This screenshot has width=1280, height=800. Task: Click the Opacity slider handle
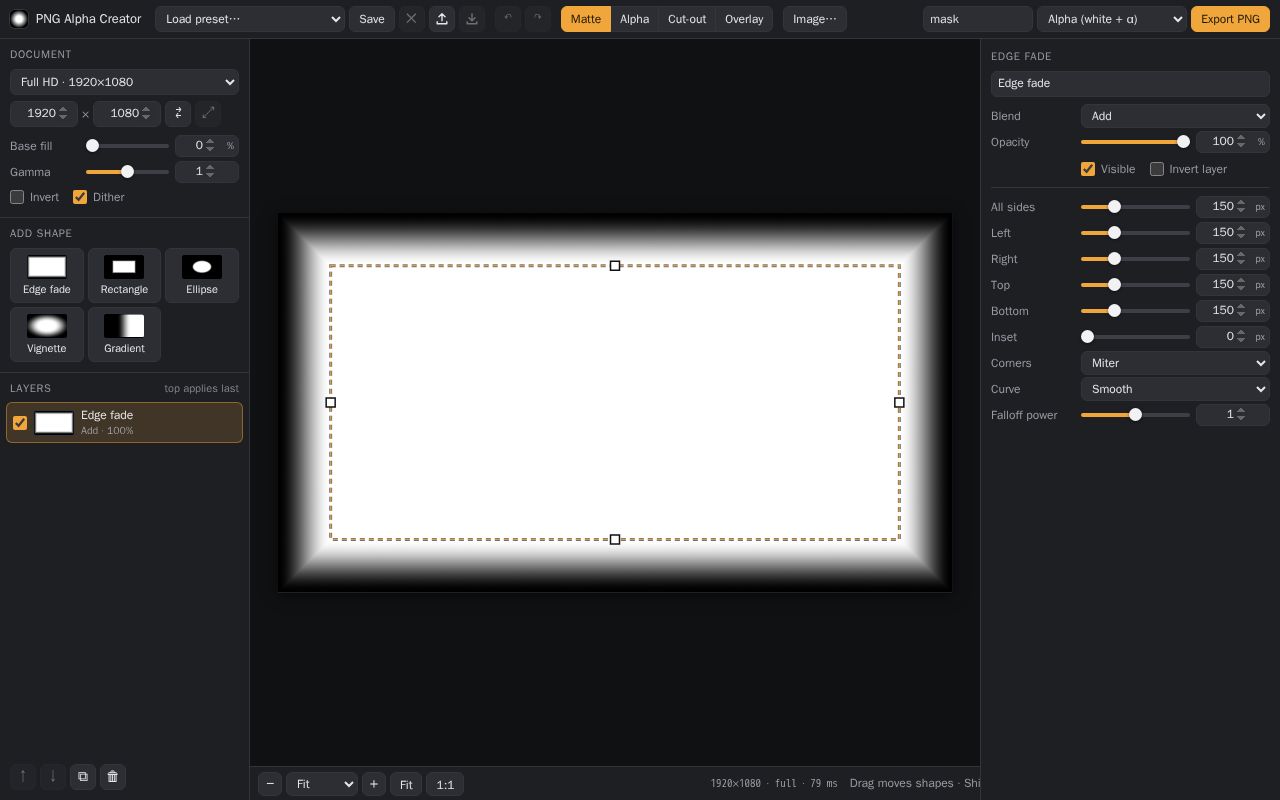pos(1183,142)
